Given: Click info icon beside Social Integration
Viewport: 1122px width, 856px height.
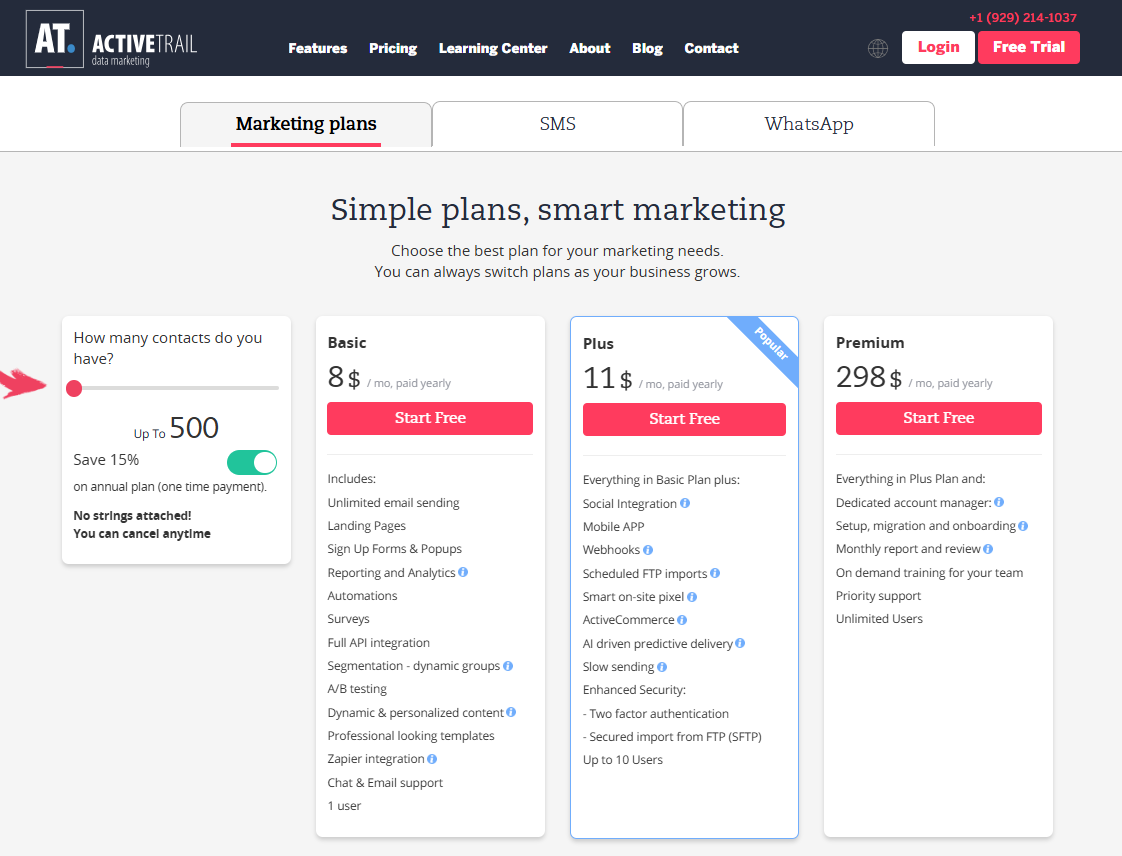Looking at the screenshot, I should (685, 503).
